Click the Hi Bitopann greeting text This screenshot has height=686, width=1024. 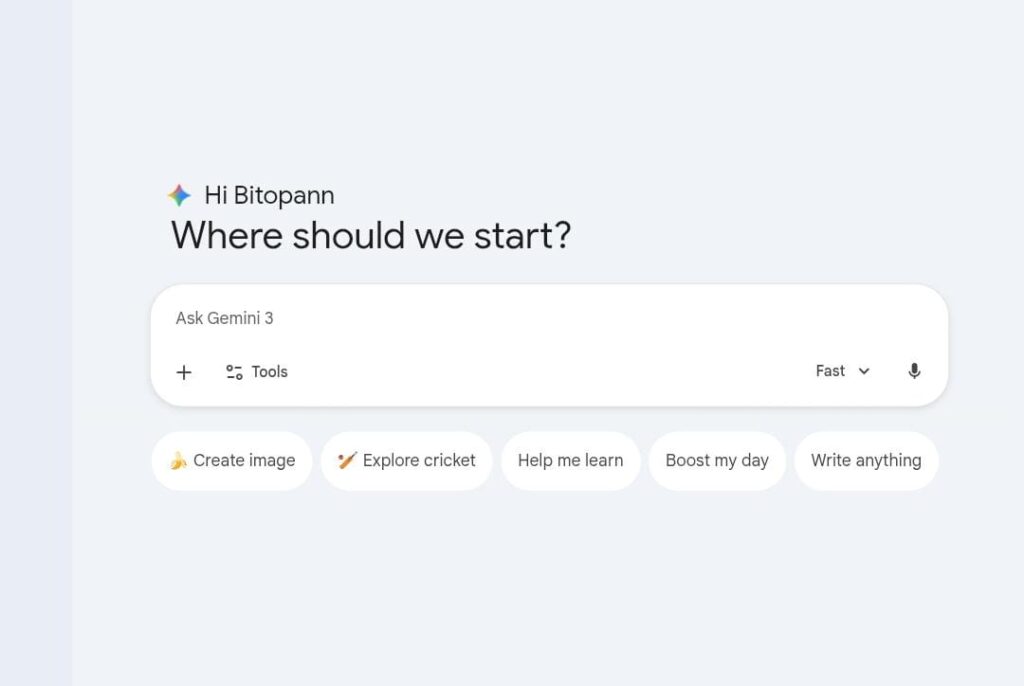click(269, 195)
